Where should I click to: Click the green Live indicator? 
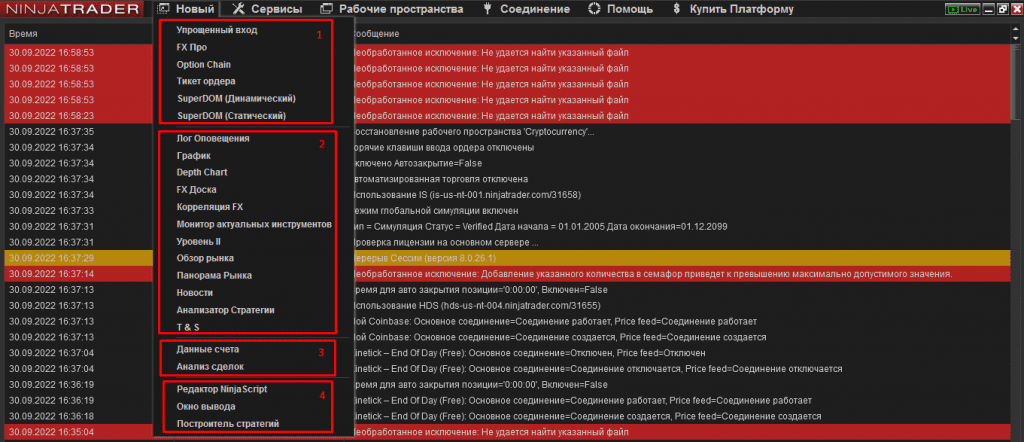click(x=961, y=10)
